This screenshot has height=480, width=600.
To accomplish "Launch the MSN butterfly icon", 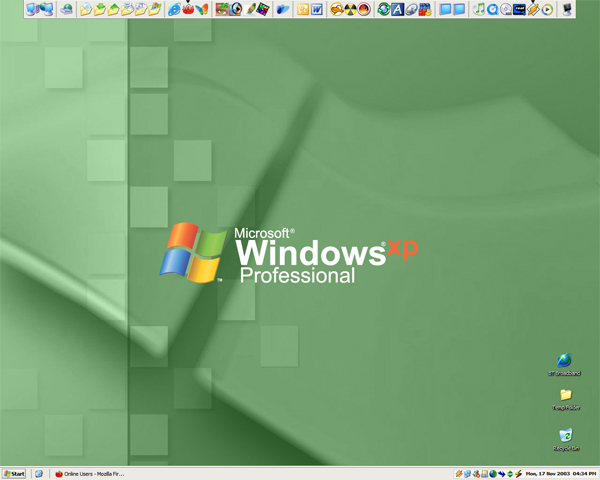I will (x=202, y=9).
